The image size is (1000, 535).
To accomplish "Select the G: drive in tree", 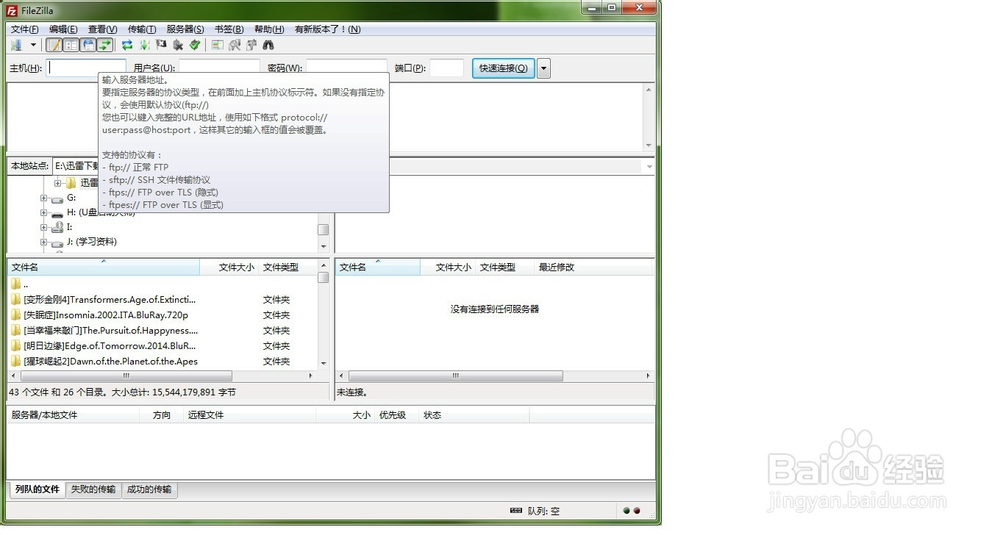I will click(x=71, y=198).
